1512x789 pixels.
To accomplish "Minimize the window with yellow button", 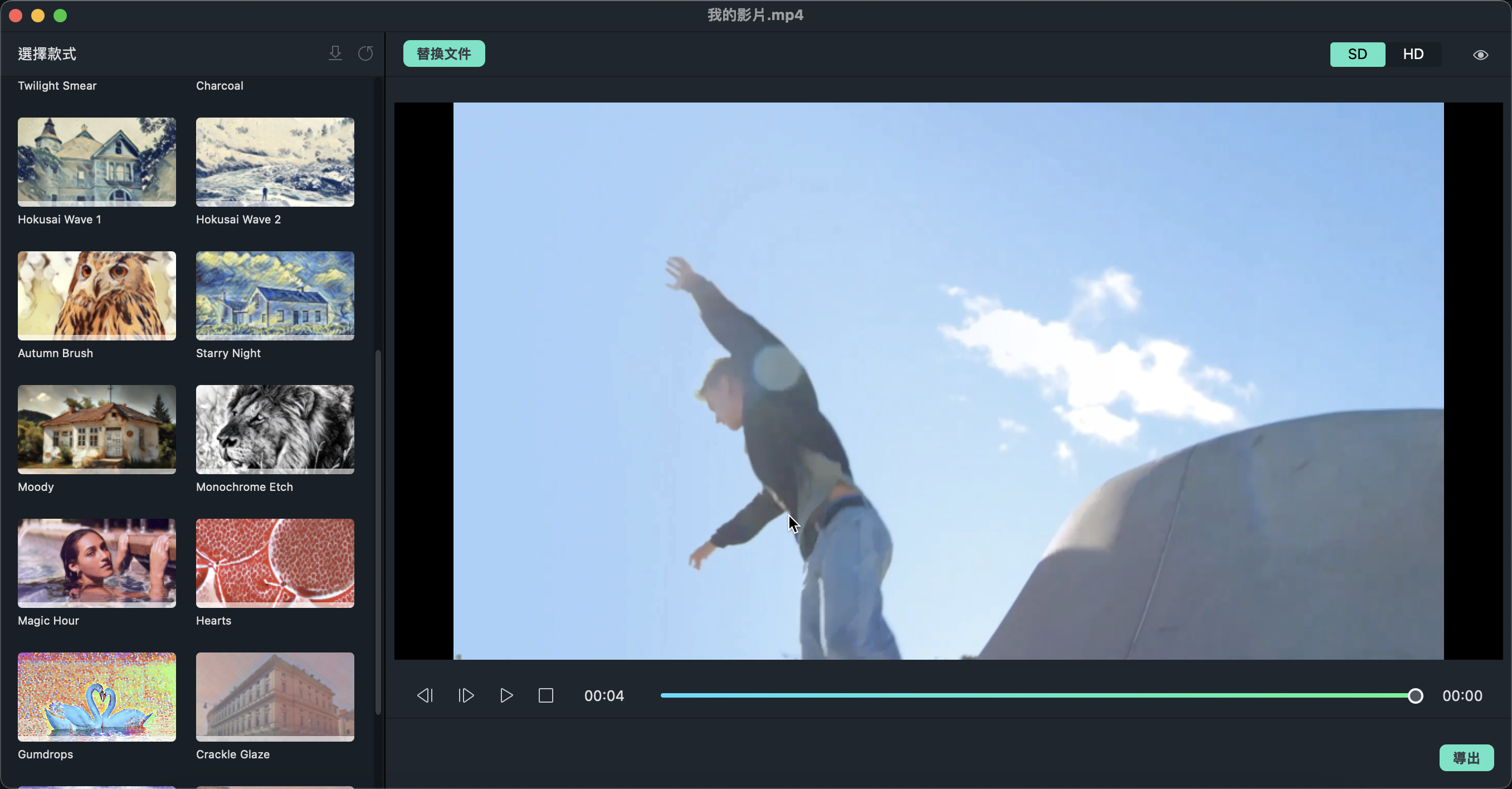I will (38, 16).
